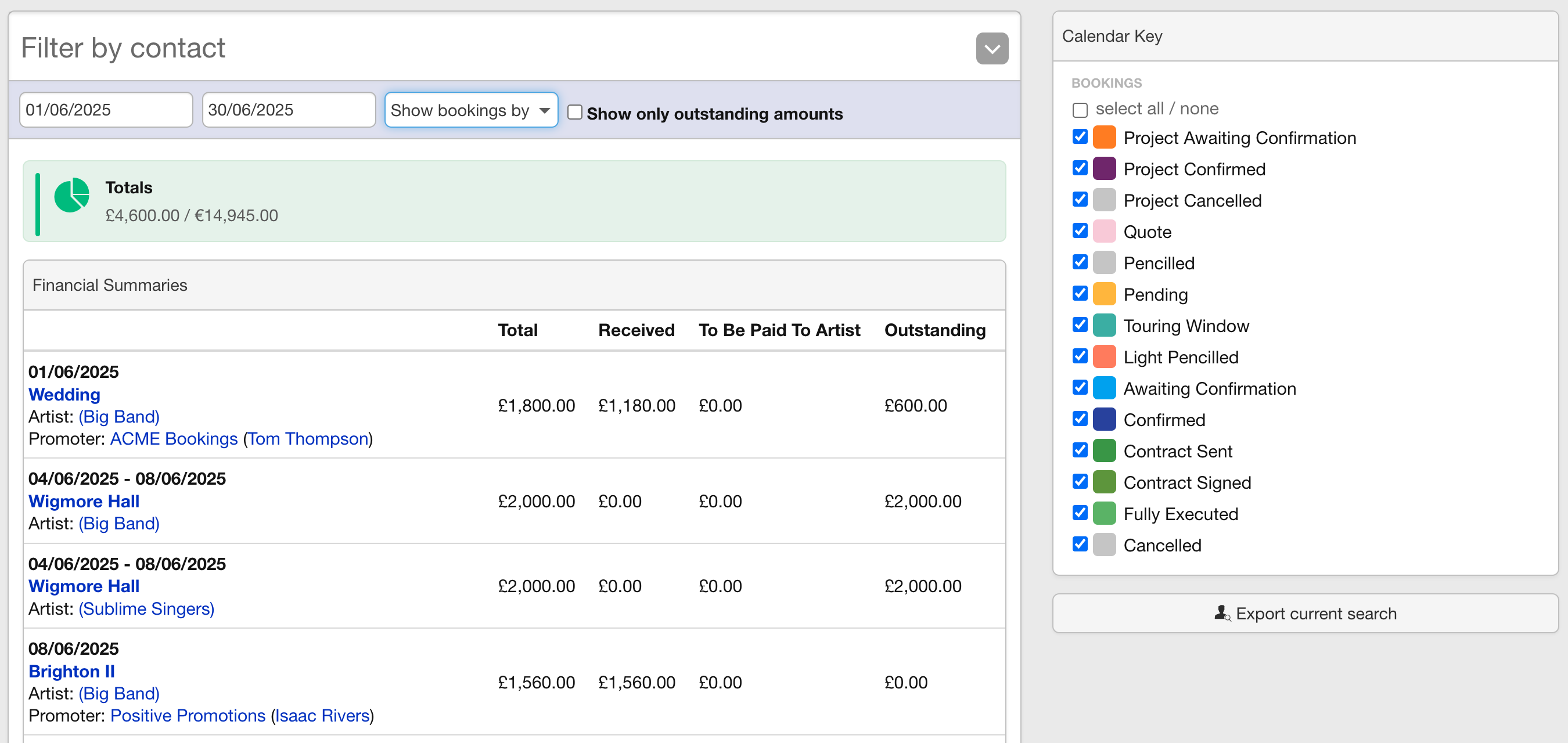Click olive green Contract Signed swatch
1568x743 pixels.
1104,482
